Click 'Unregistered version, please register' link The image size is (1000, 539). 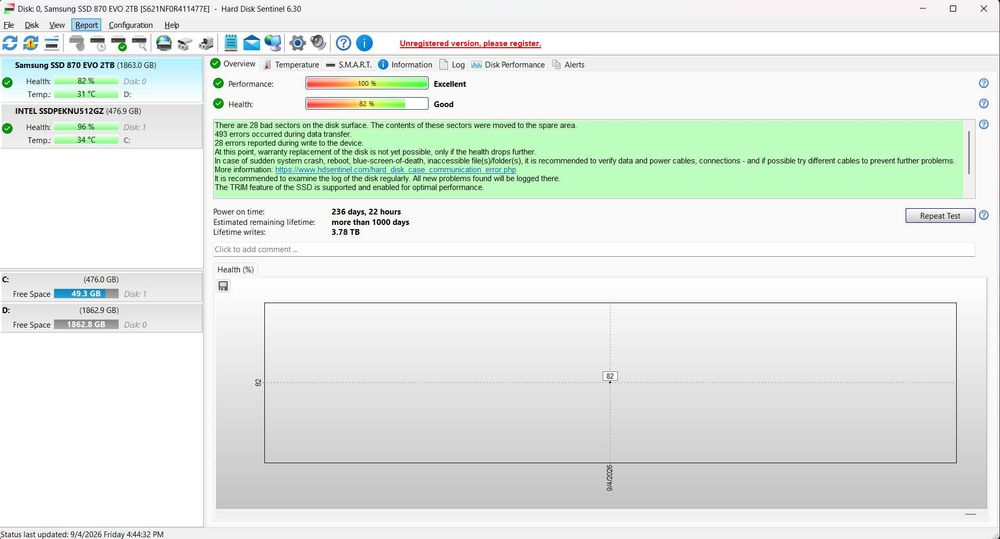click(470, 43)
